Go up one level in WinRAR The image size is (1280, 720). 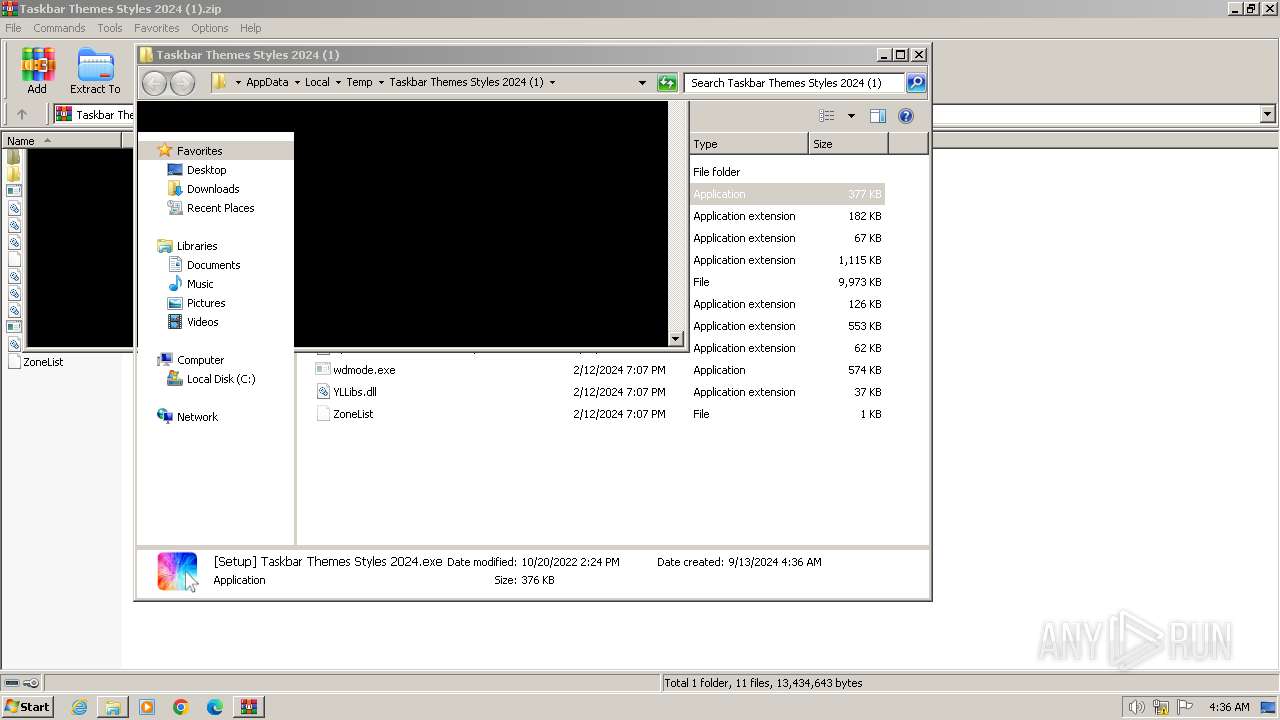(x=22, y=114)
